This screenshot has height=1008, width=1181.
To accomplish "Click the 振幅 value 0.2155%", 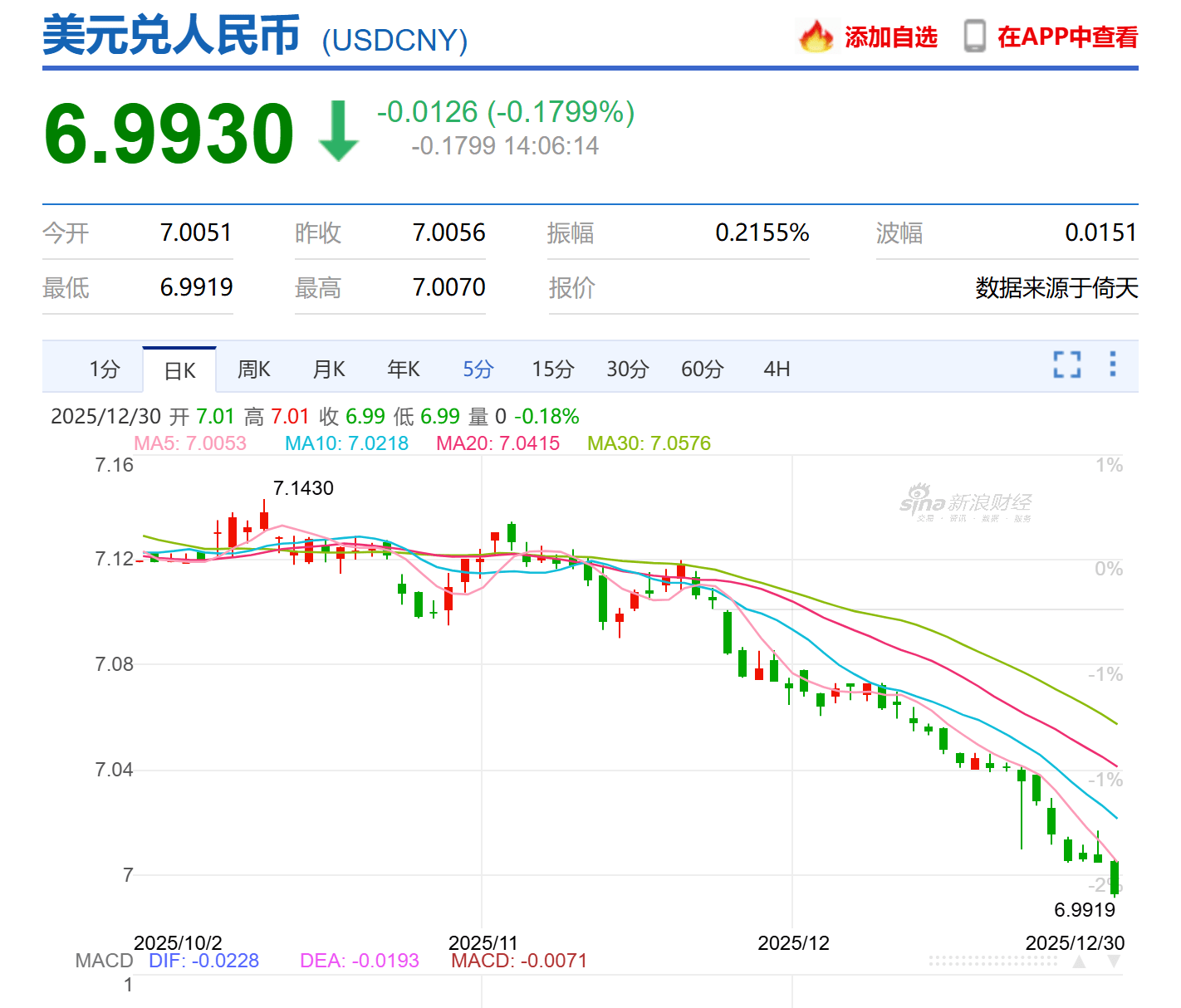I will [762, 232].
